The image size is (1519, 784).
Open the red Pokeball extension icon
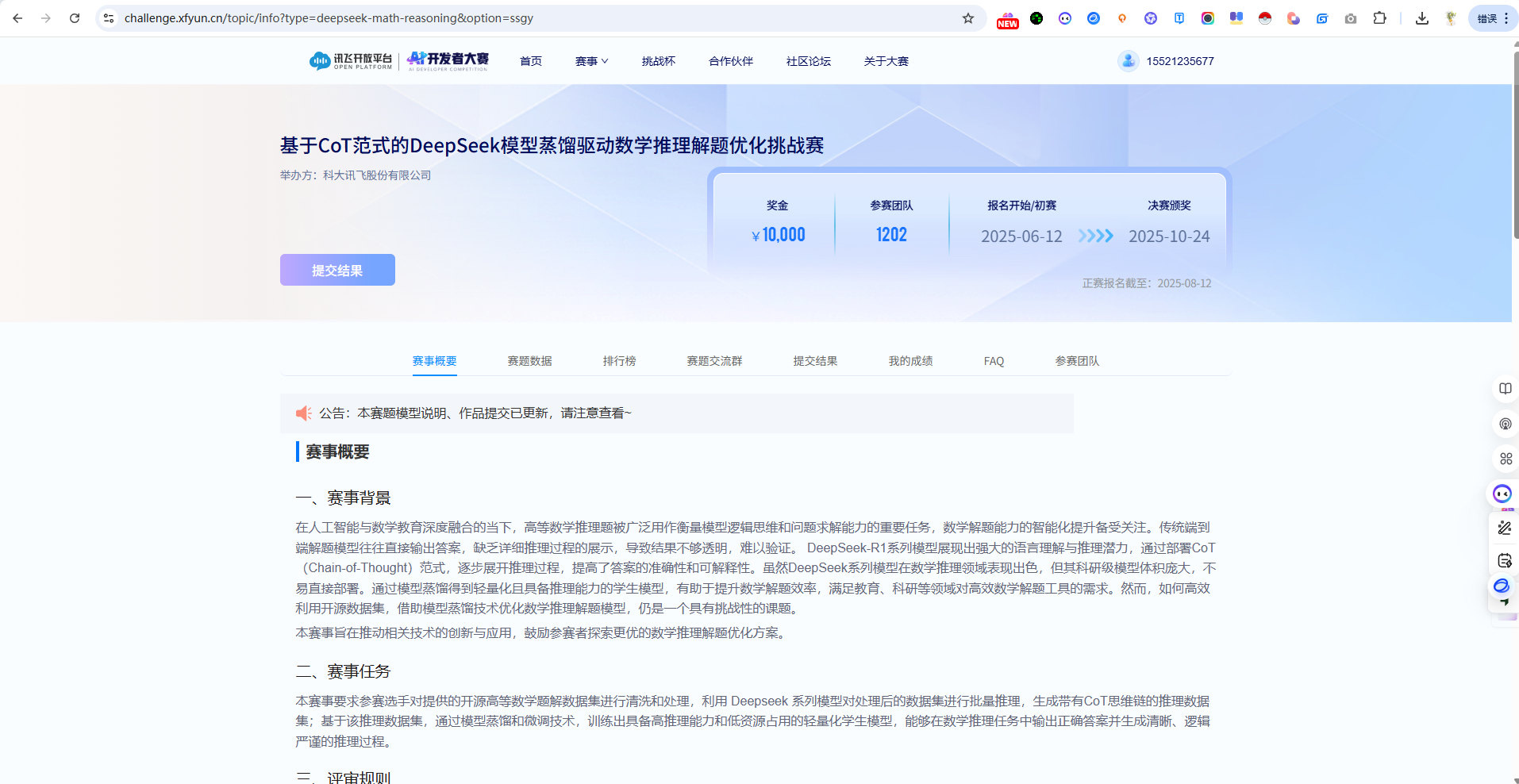pos(1265,18)
